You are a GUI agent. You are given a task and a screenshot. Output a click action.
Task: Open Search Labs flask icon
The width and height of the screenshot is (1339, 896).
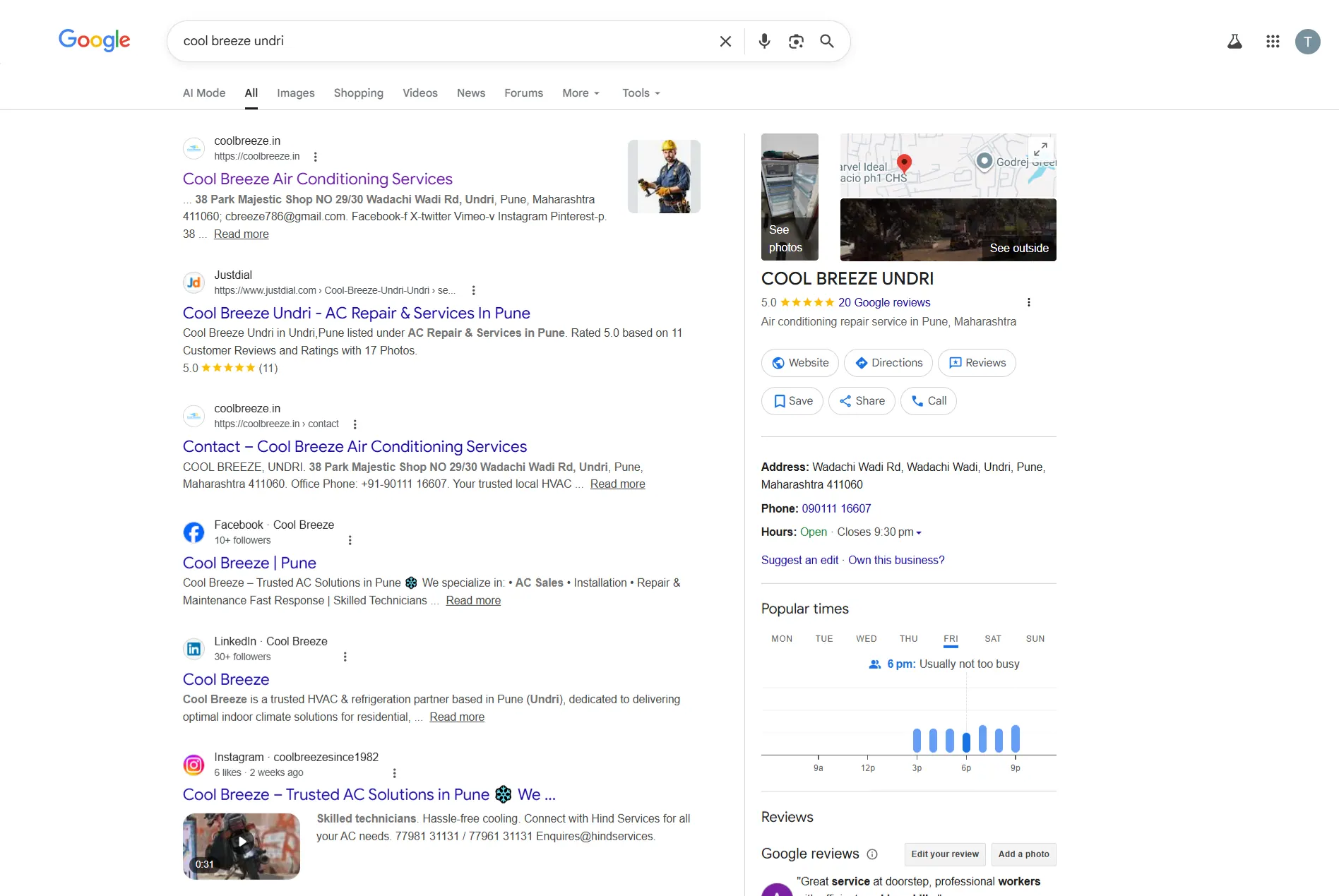pos(1234,42)
